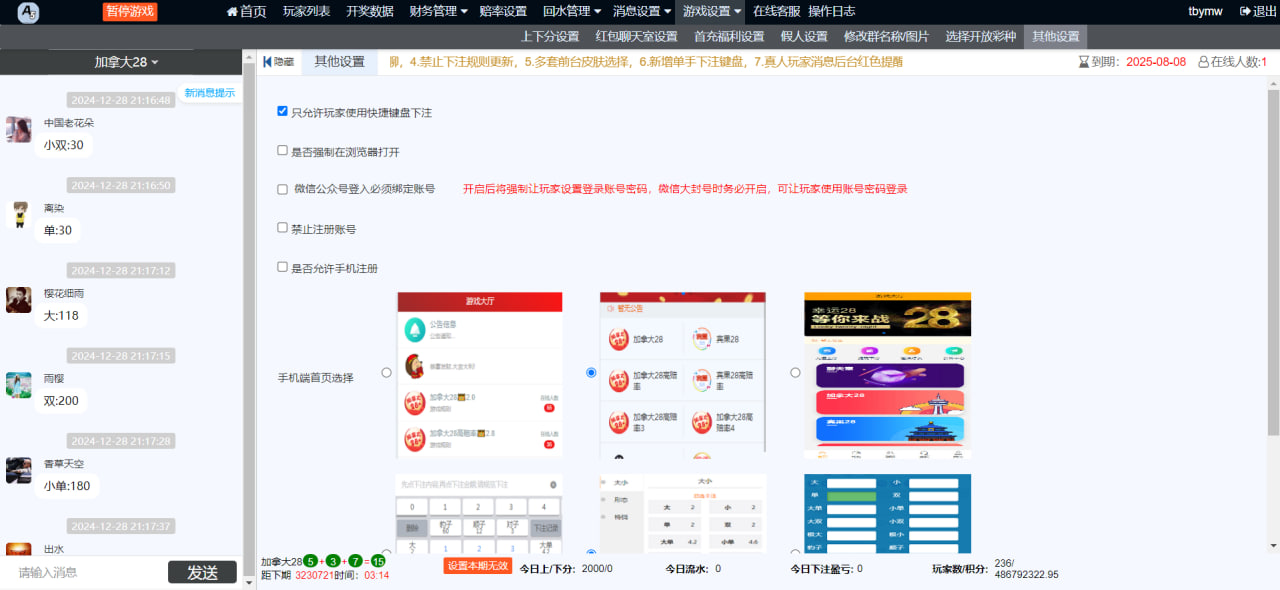Screen dimensions: 1280x590
Task: Click the online users person icon
Action: pyautogui.click(x=1203, y=62)
